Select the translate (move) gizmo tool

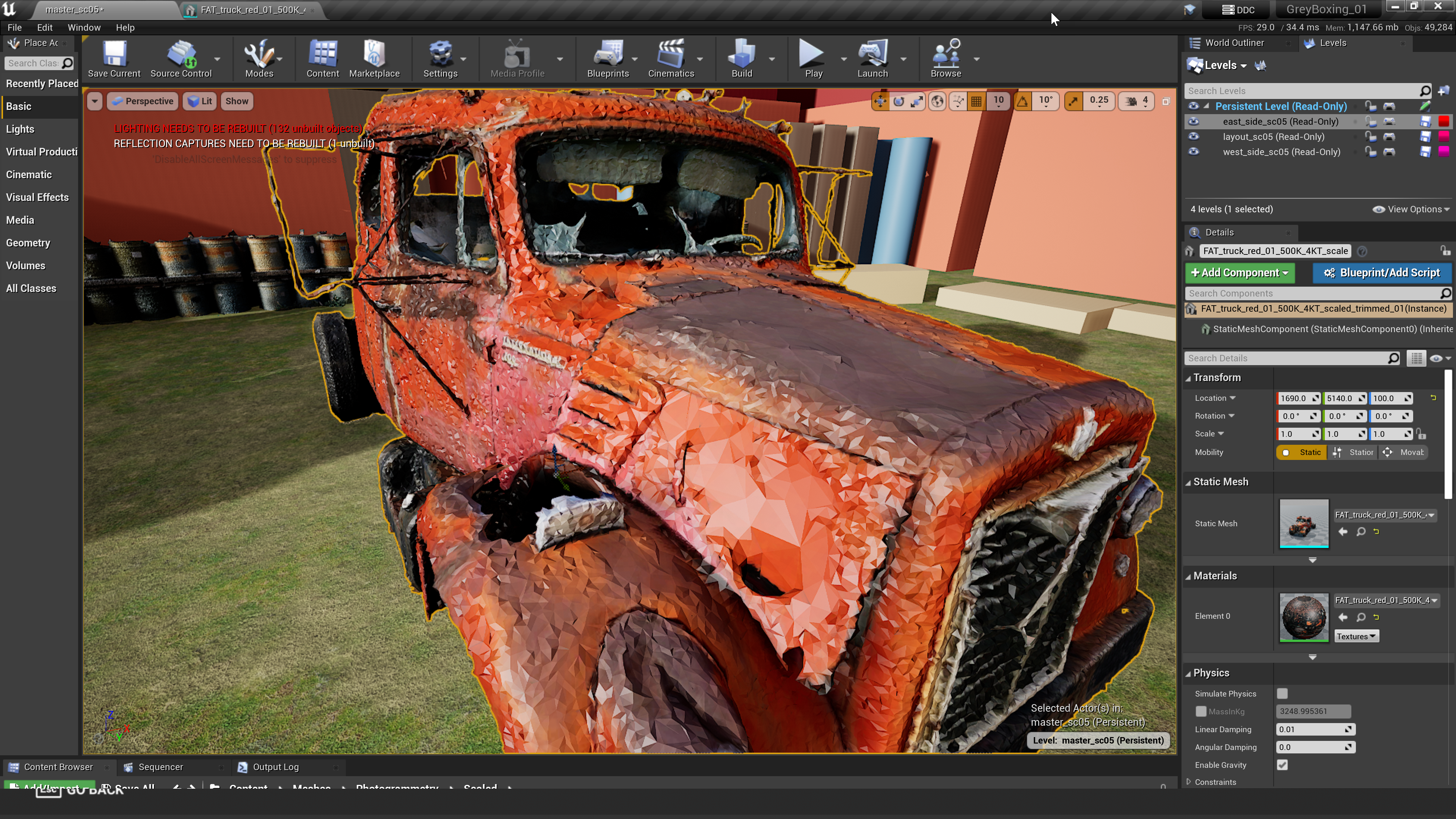pos(880,101)
